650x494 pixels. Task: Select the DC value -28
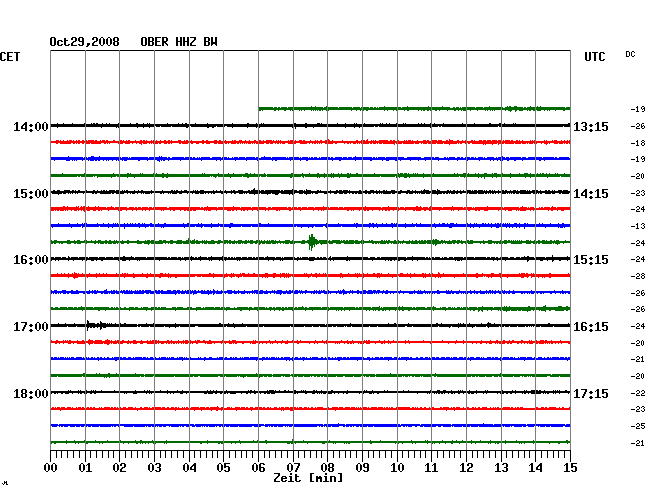[x=638, y=276]
